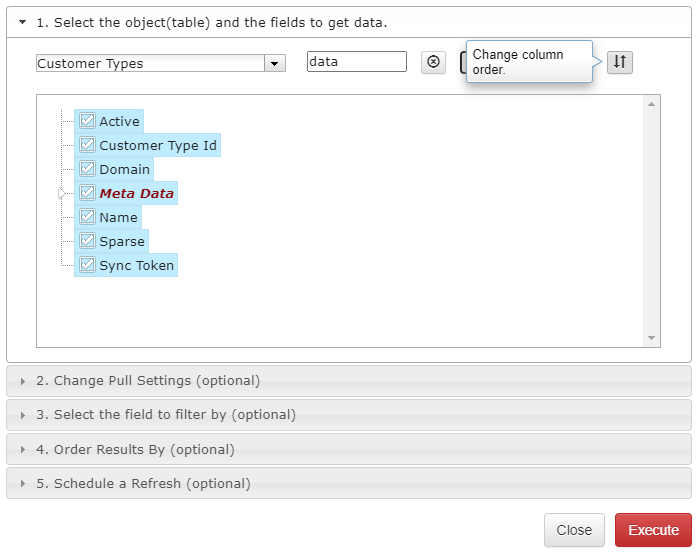Click the Close button
The image size is (698, 552).
(x=574, y=530)
